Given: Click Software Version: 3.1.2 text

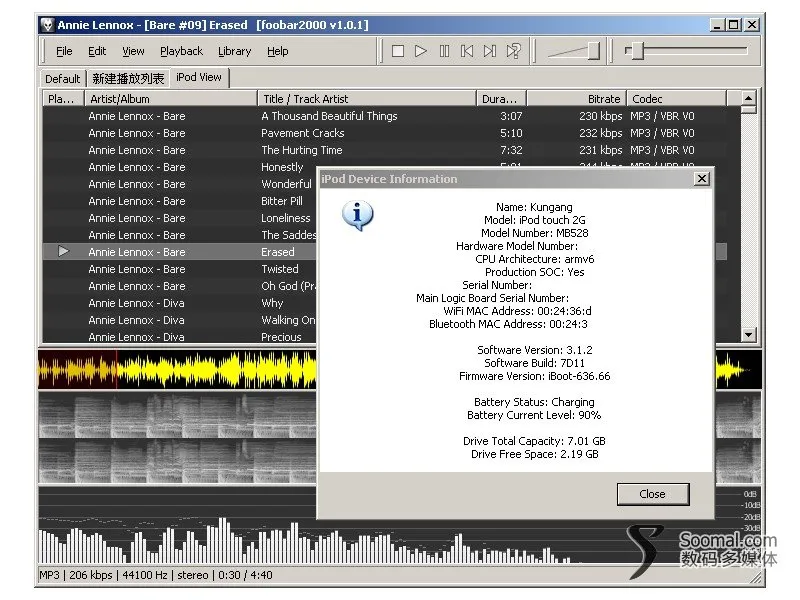Looking at the screenshot, I should 535,350.
